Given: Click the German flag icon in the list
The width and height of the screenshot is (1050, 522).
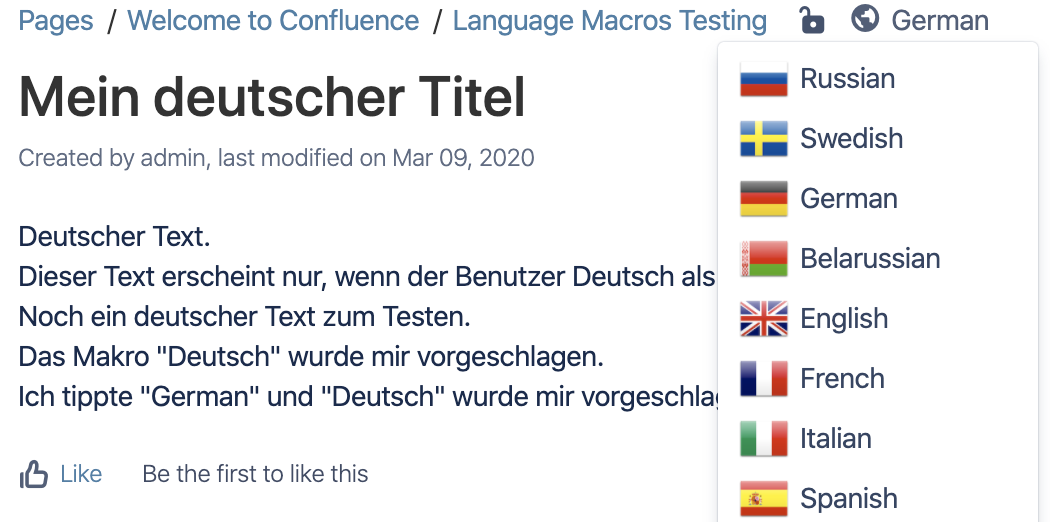Looking at the screenshot, I should 763,199.
